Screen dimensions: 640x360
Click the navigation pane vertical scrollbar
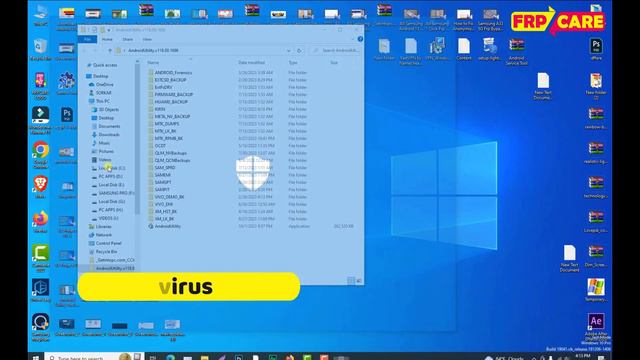click(x=138, y=139)
